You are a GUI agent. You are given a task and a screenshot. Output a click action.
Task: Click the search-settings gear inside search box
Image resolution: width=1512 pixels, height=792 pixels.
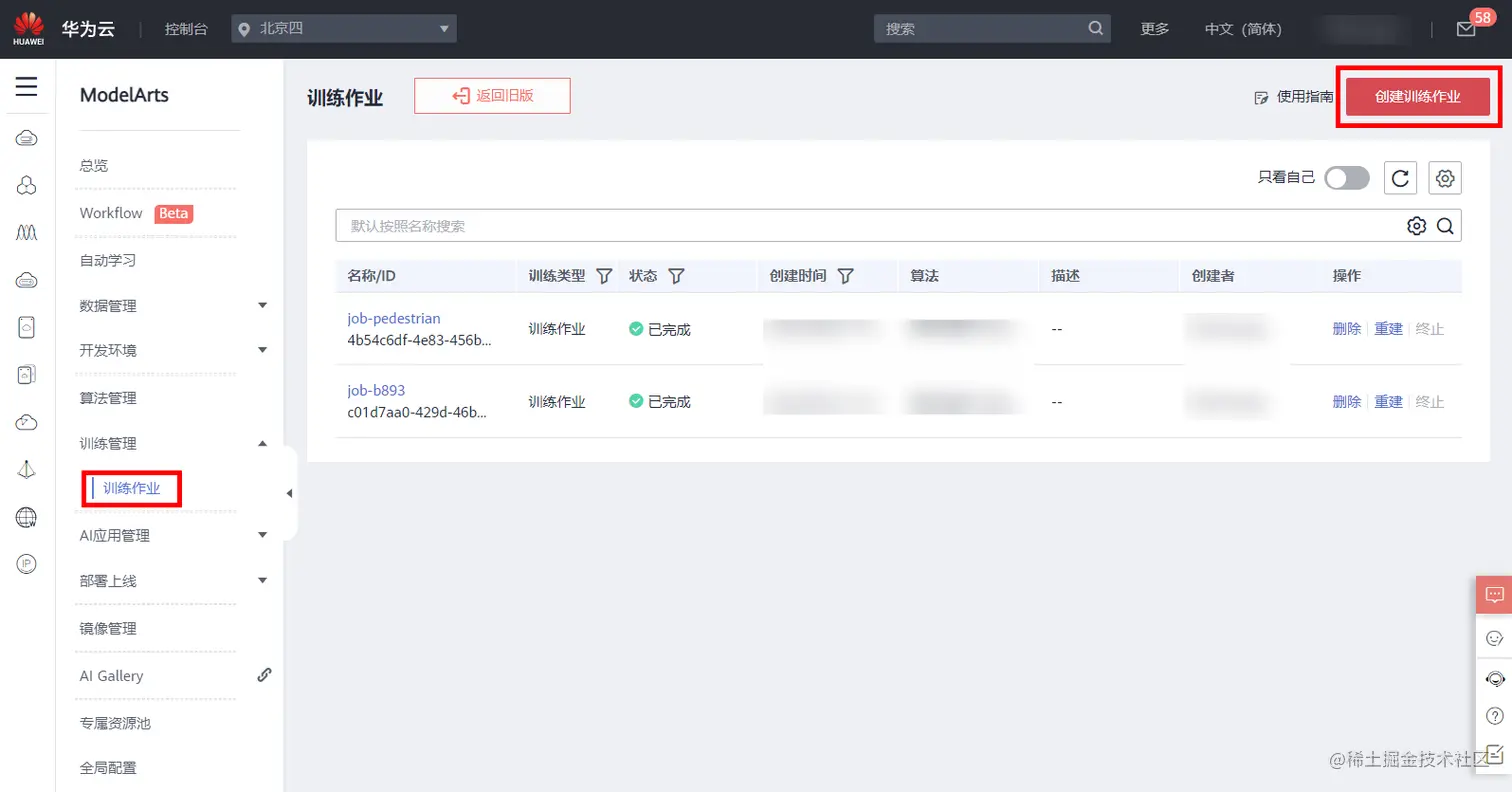tap(1416, 226)
